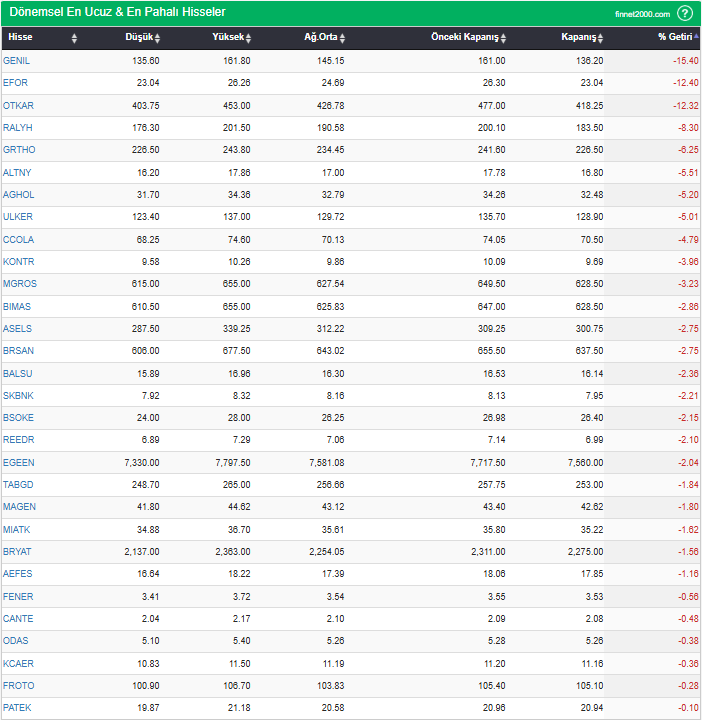
Task: Sort by Önceki Kapanış column icon
Action: click(x=504, y=38)
